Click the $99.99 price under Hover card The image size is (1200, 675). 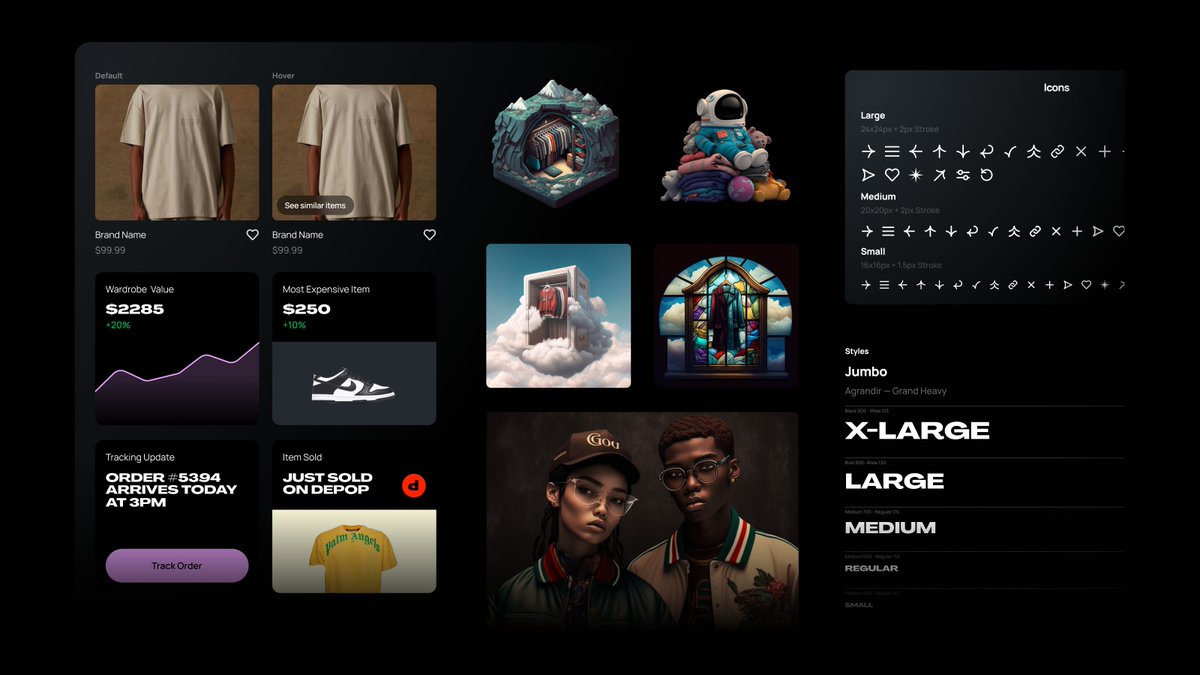287,250
